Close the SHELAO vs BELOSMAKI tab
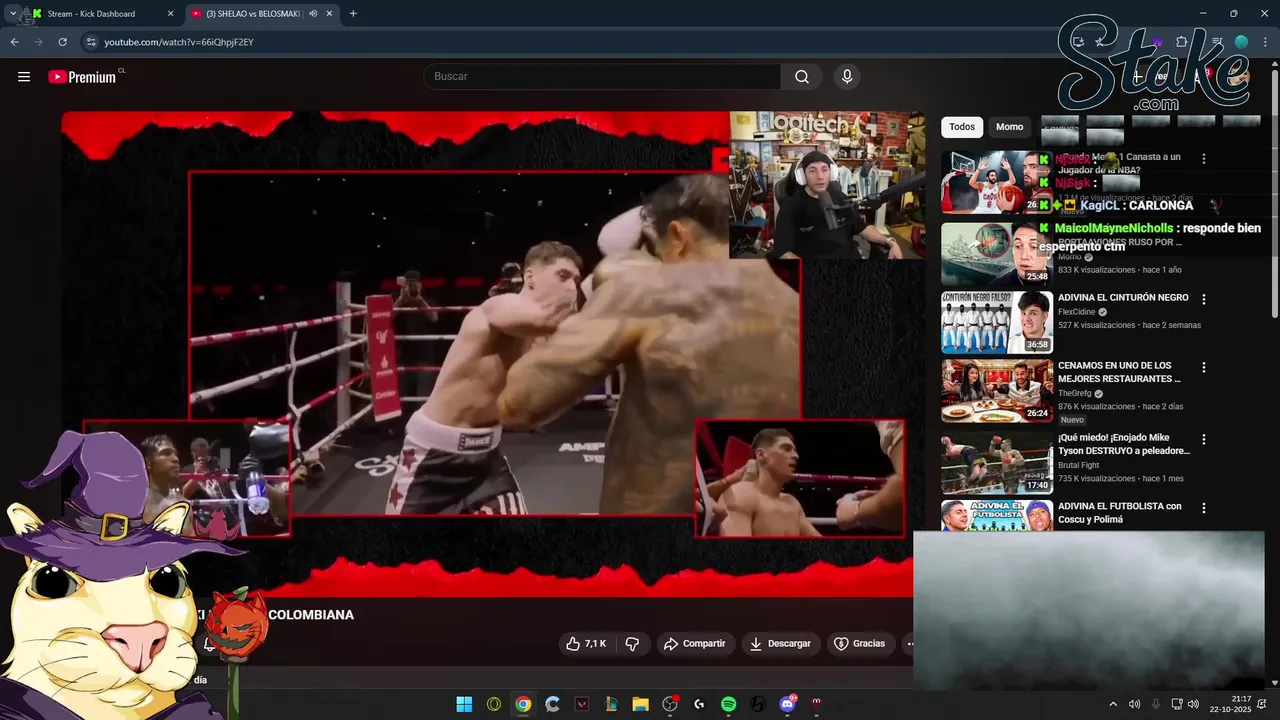 [330, 14]
